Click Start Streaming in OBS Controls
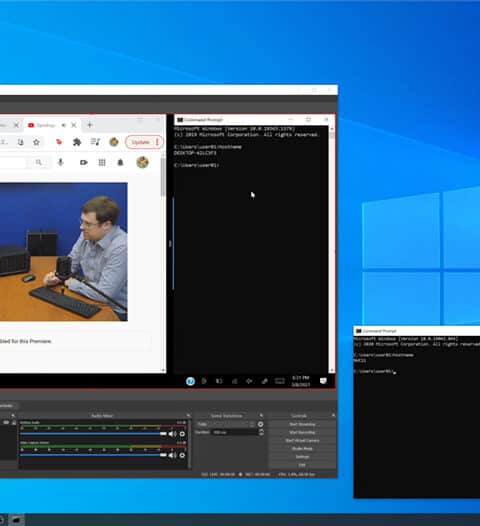Image resolution: width=480 pixels, height=526 pixels. tap(302, 424)
